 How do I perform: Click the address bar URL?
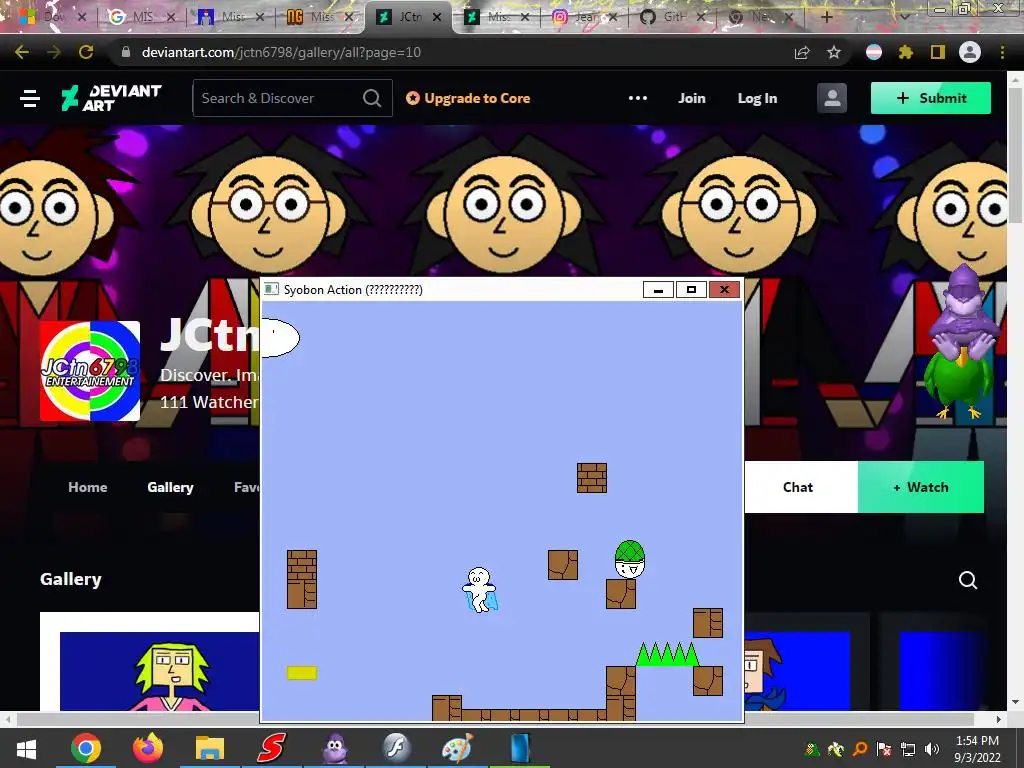(281, 52)
